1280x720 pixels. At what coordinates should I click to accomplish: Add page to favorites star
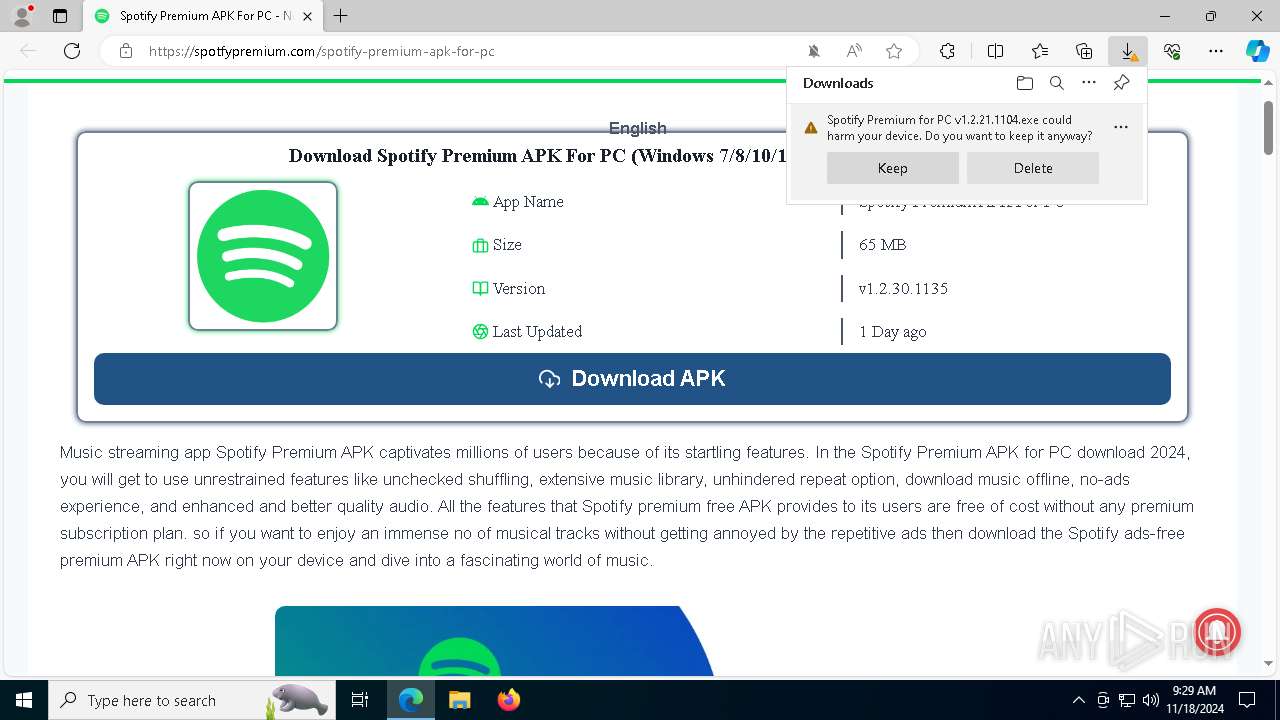894,51
